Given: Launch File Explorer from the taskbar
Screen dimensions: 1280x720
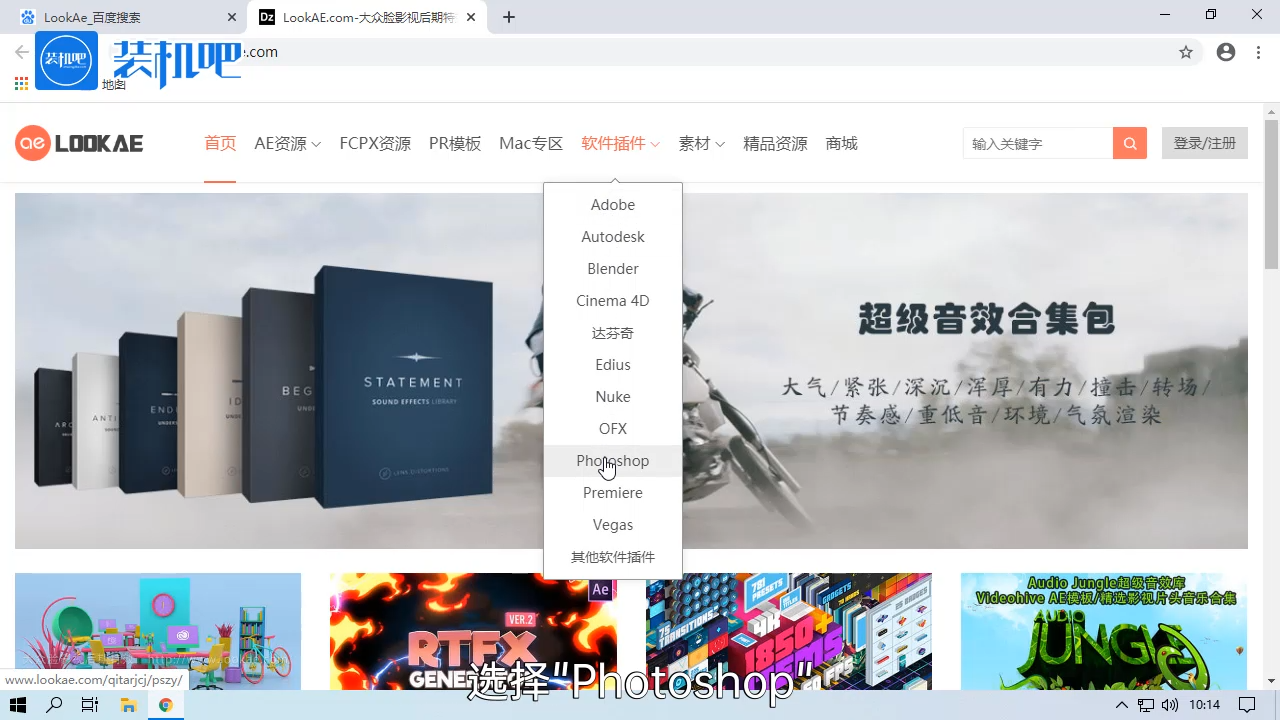Looking at the screenshot, I should click(129, 704).
